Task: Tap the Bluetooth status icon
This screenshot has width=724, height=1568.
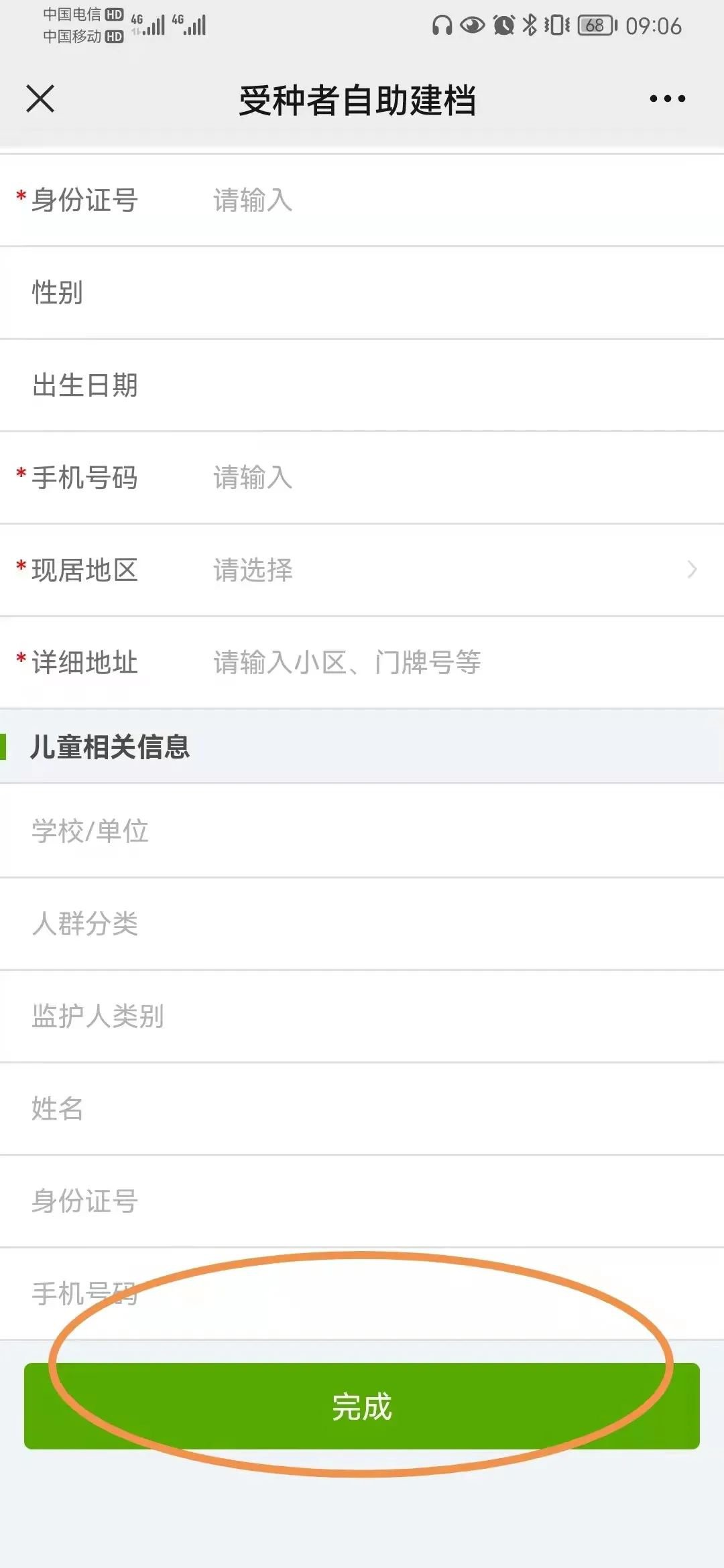Action: 530,25
